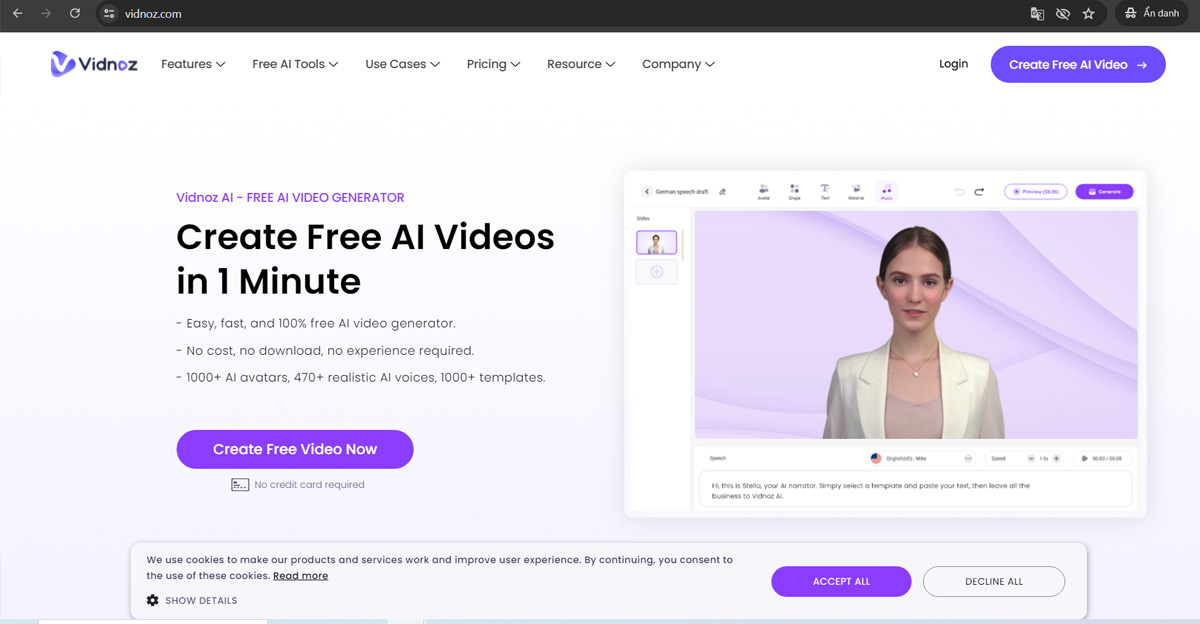Expand the Use Cases dropdown

pos(402,64)
